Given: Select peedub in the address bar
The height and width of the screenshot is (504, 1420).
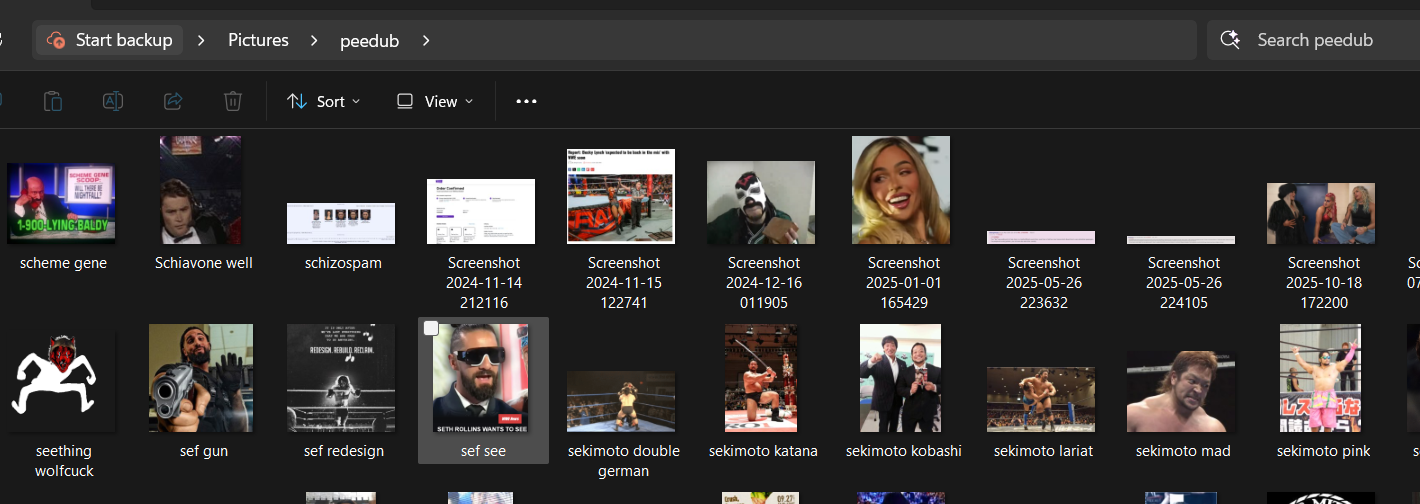Looking at the screenshot, I should click(x=369, y=40).
